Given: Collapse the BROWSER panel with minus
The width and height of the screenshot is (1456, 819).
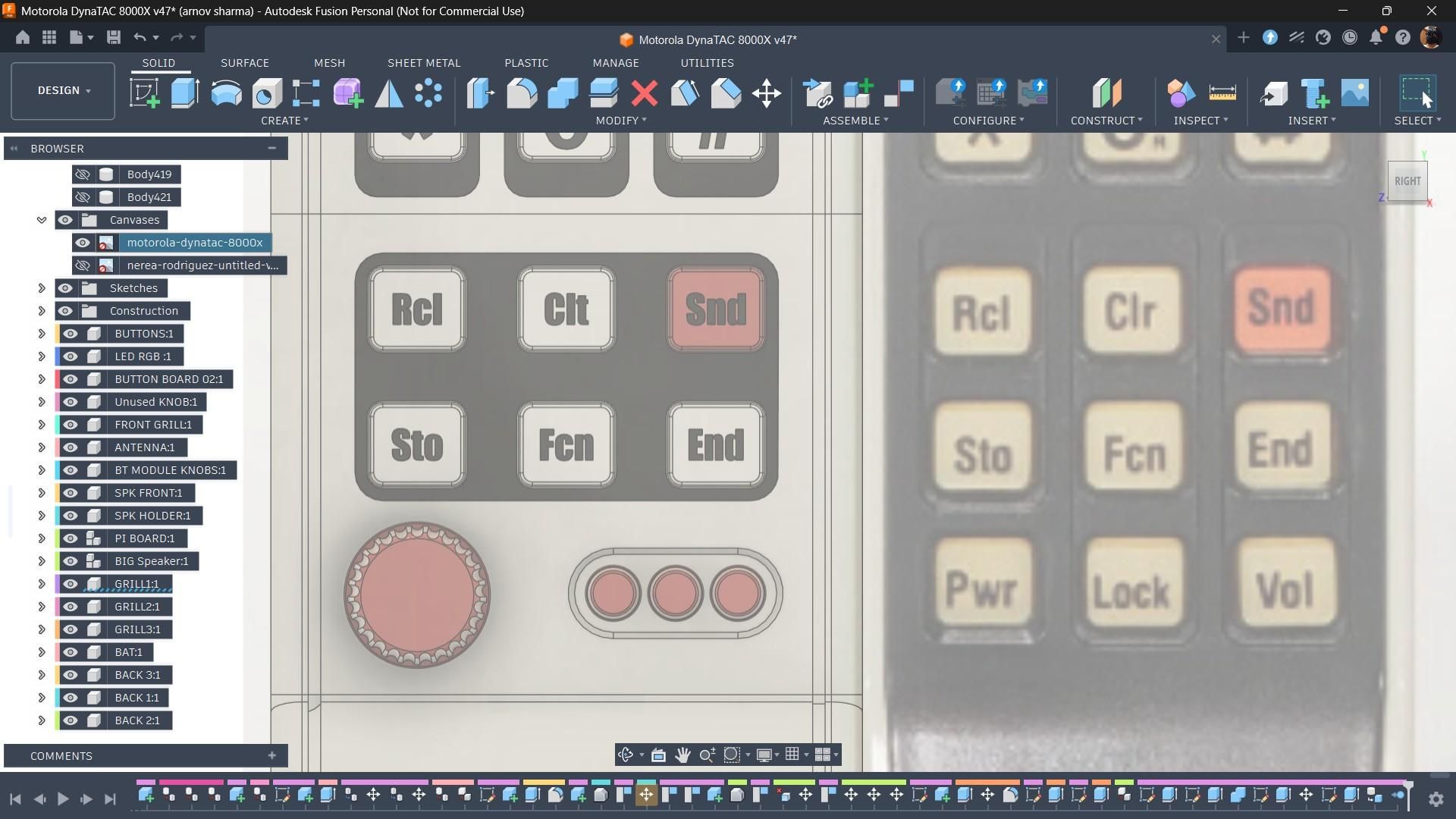Looking at the screenshot, I should coord(271,149).
